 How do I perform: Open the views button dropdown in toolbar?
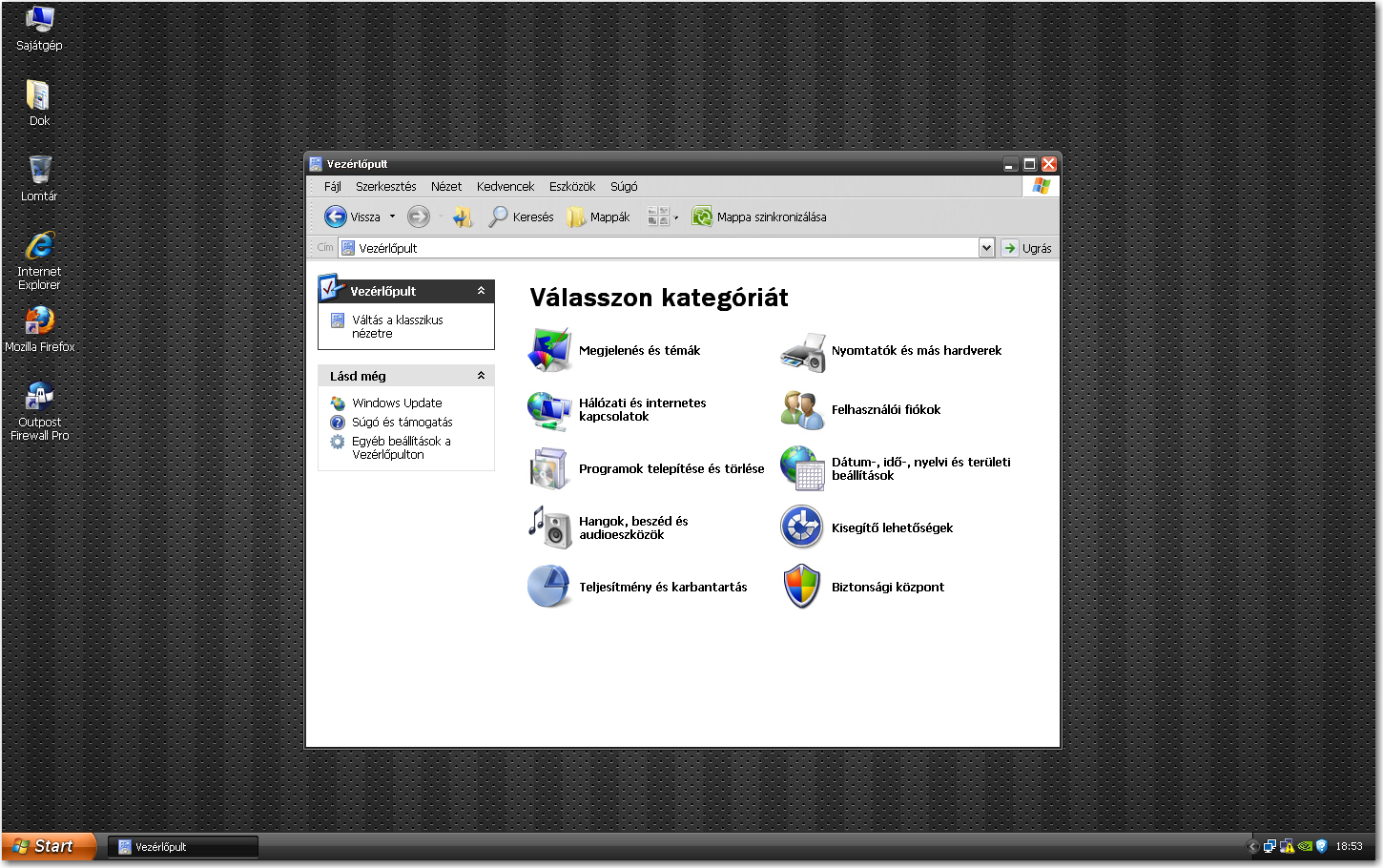[x=676, y=217]
